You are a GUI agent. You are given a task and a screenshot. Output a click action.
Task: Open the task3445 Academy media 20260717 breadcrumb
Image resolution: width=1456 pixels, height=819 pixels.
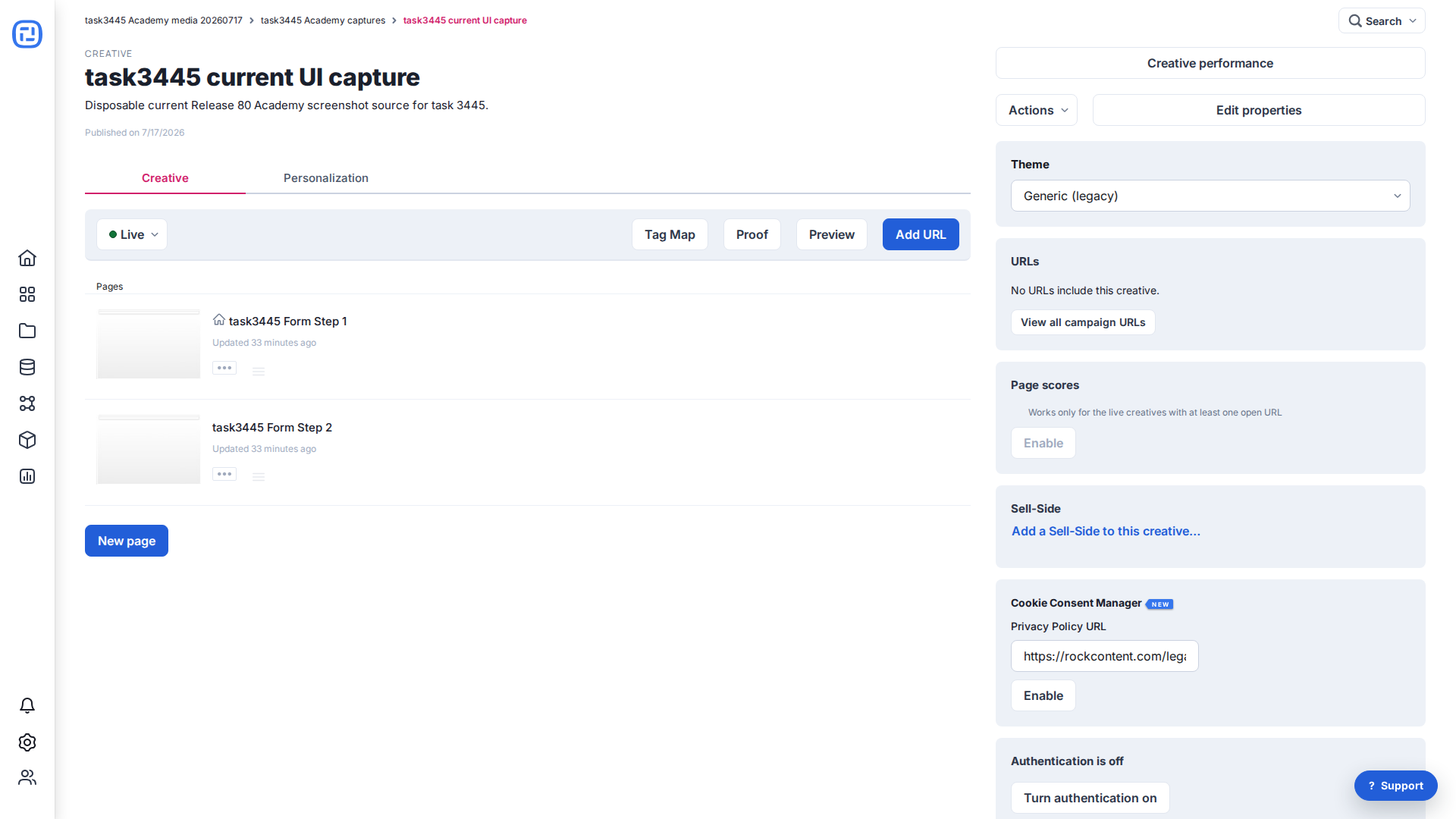coord(164,20)
